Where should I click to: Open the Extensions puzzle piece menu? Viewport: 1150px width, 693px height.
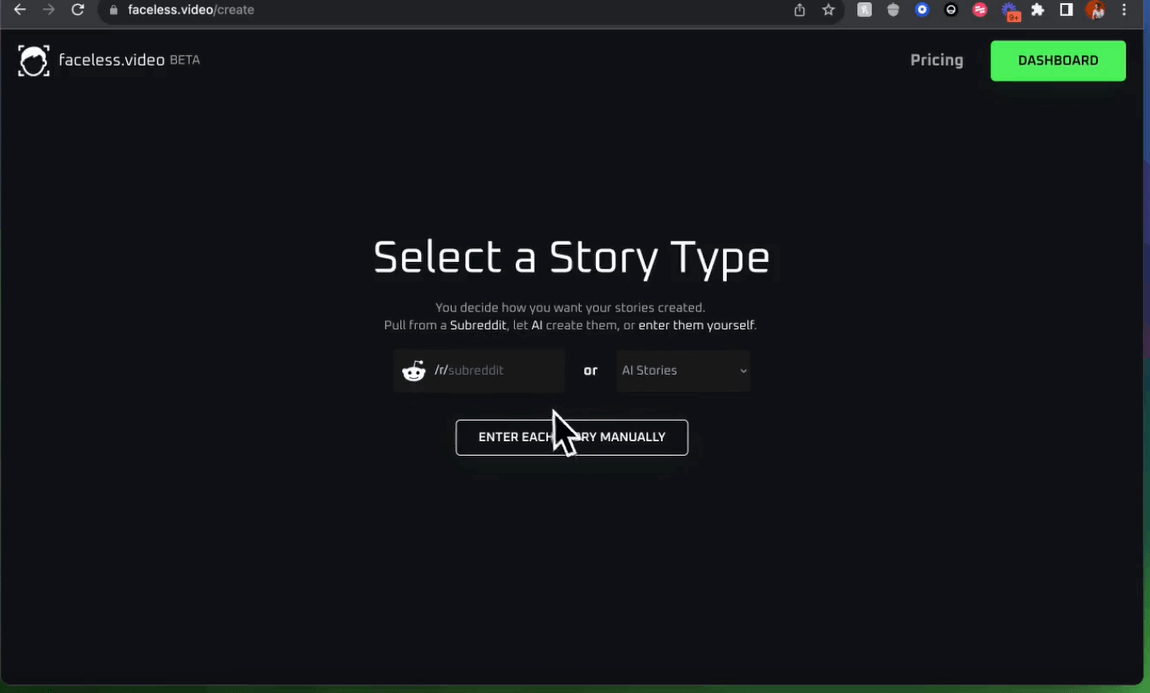tap(1038, 10)
